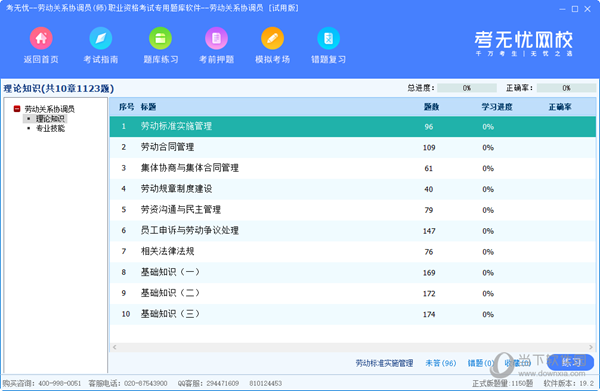Image resolution: width=600 pixels, height=391 pixels.
Task: Click the 未答(96) link
Action: [440, 363]
